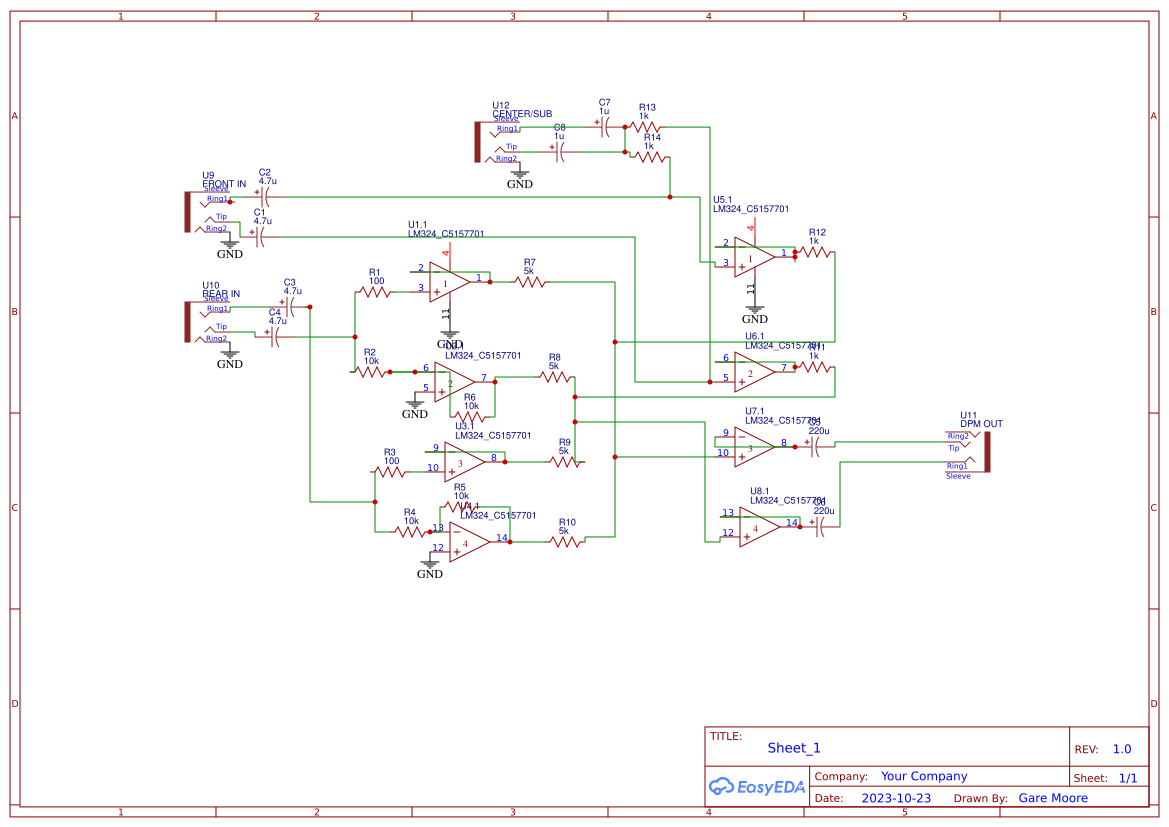Click the Sheet_1 title text
The width and height of the screenshot is (1169, 827).
(793, 747)
